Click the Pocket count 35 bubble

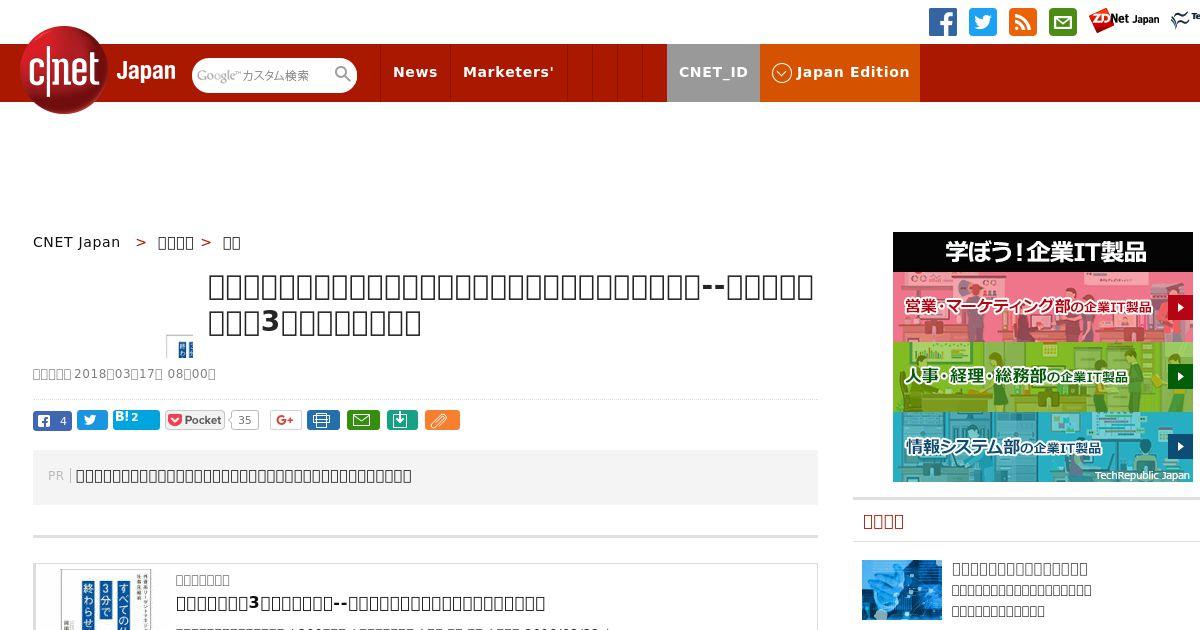pos(244,420)
